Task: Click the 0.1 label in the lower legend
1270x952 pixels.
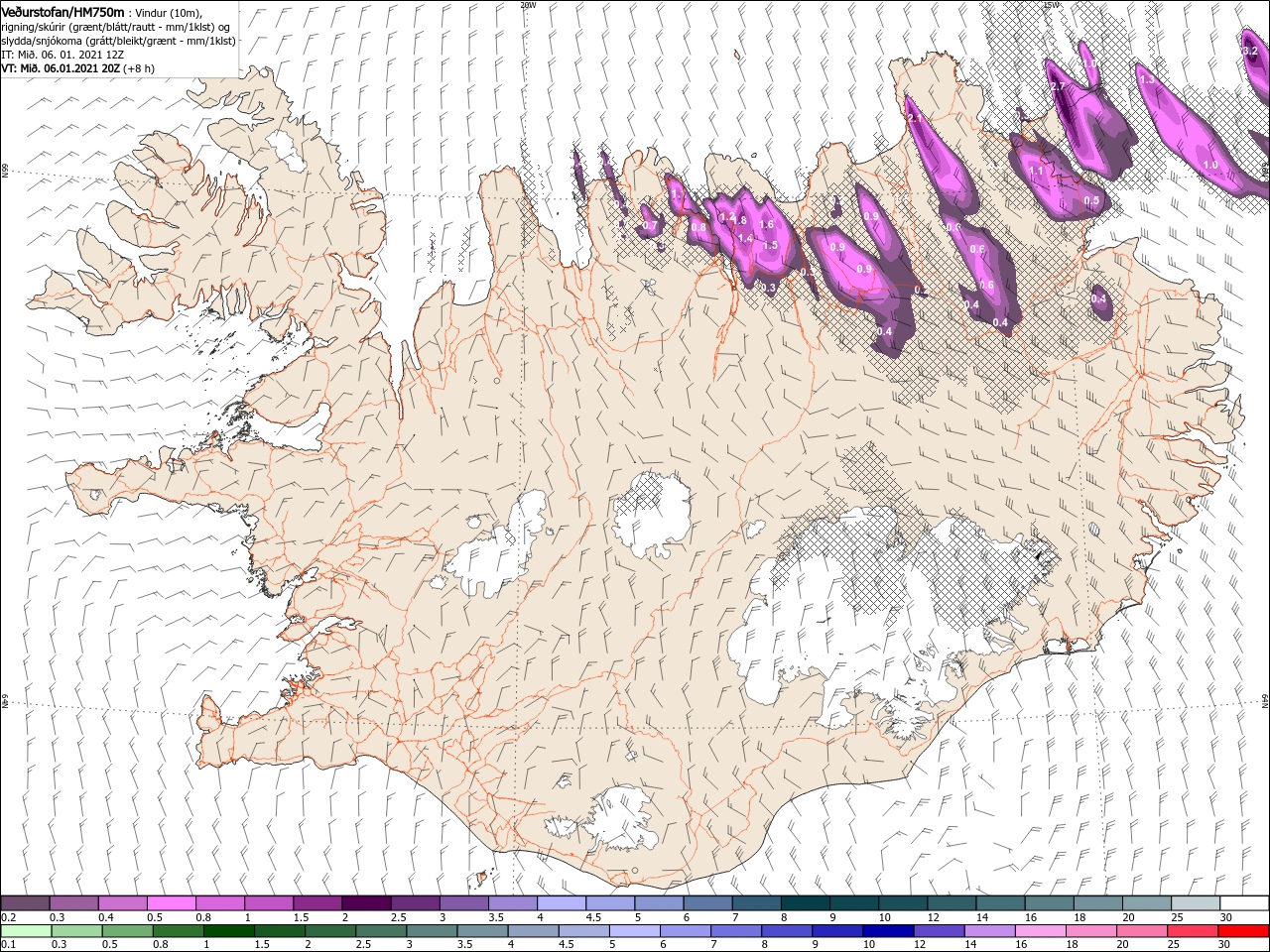Action: tap(8, 945)
